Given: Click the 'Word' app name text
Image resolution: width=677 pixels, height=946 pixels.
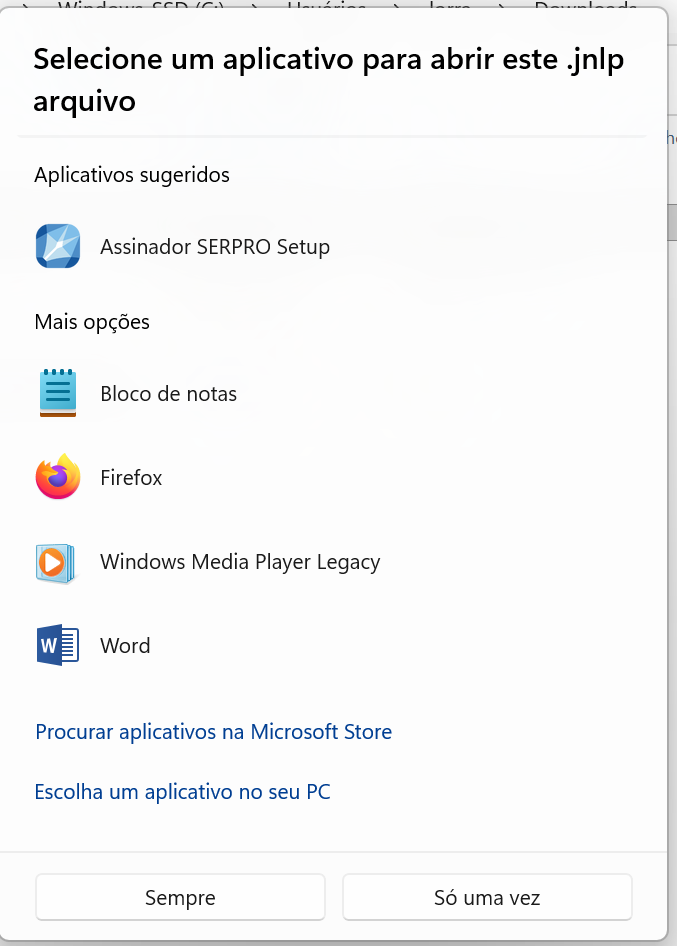Looking at the screenshot, I should (125, 646).
